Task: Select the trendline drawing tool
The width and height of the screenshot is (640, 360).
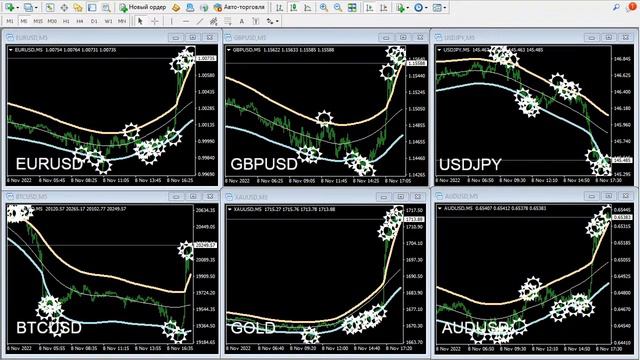Action: click(x=200, y=21)
